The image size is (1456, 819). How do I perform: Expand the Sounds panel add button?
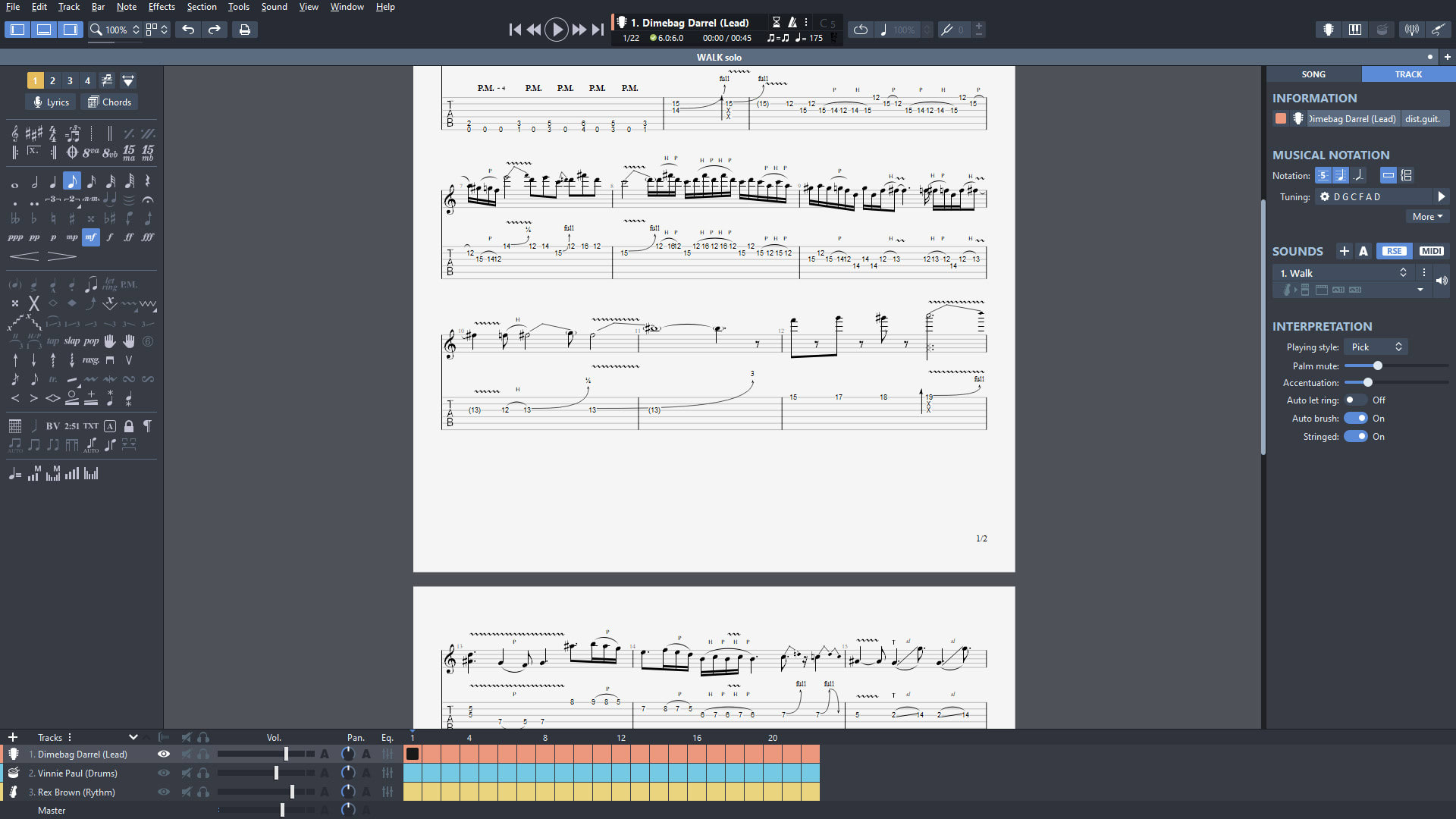tap(1345, 251)
